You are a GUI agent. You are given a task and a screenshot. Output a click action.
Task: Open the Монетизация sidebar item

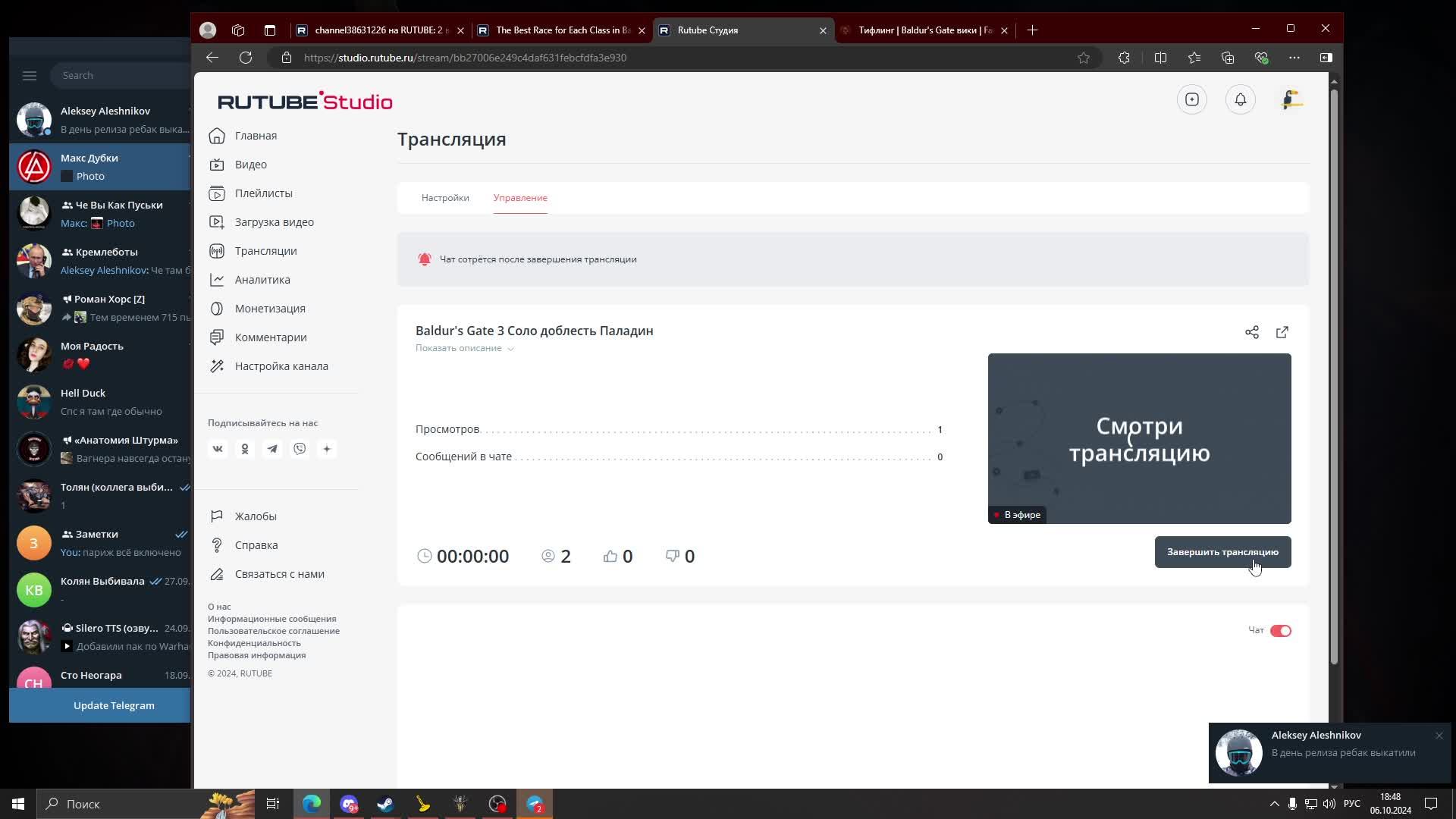click(269, 309)
